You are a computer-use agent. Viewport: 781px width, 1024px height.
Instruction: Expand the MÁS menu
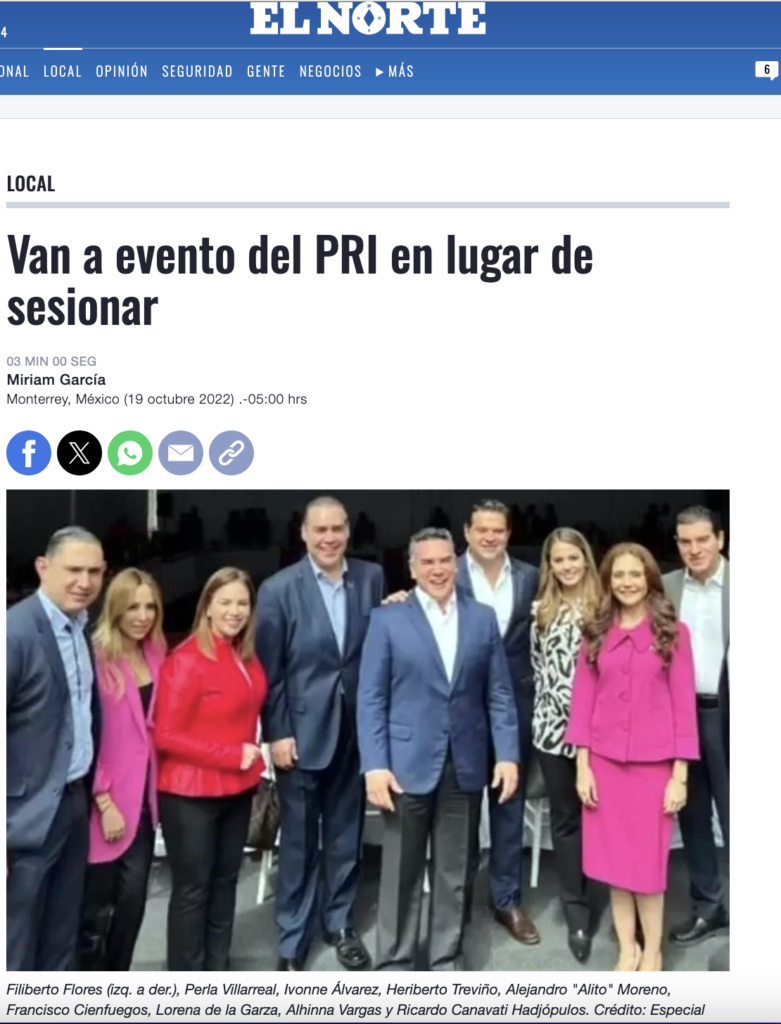394,71
